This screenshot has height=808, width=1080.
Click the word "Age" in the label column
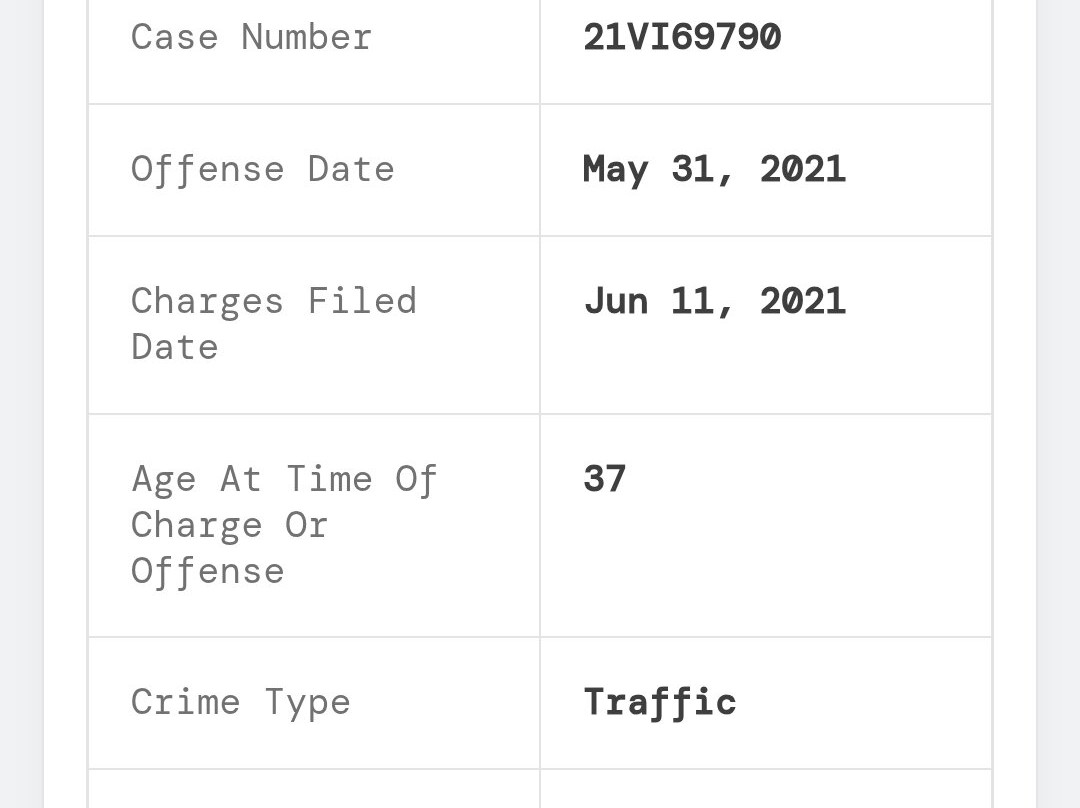(x=164, y=479)
